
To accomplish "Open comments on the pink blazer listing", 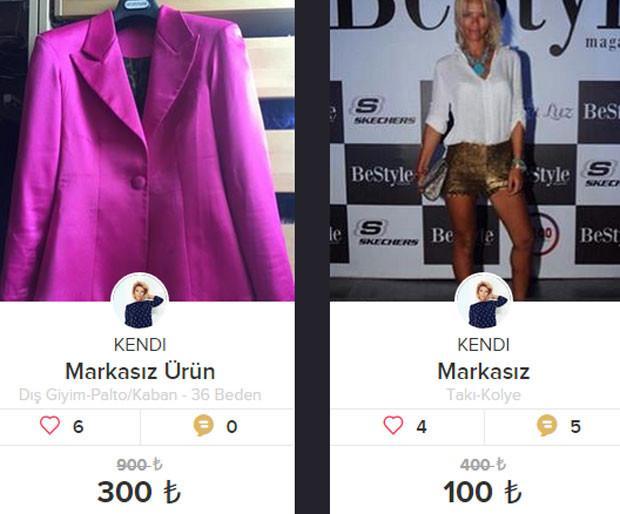I will 203,426.
